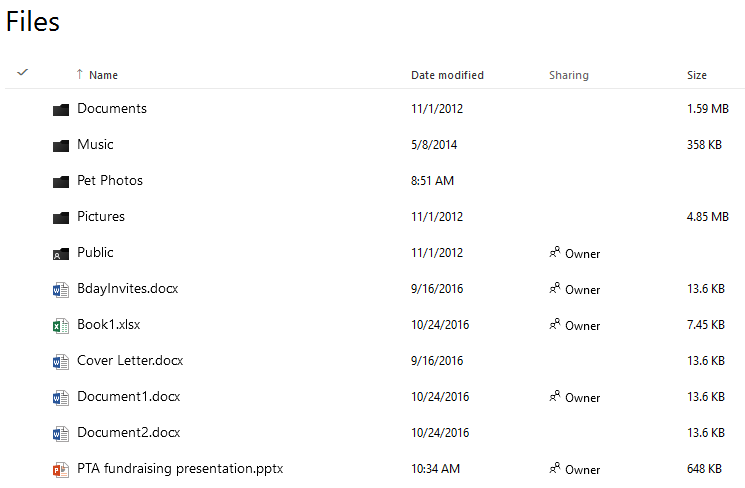Screen dimensions: 745x488
Task: Click the Excel icon beside Book1.xlsx
Action: (x=61, y=326)
